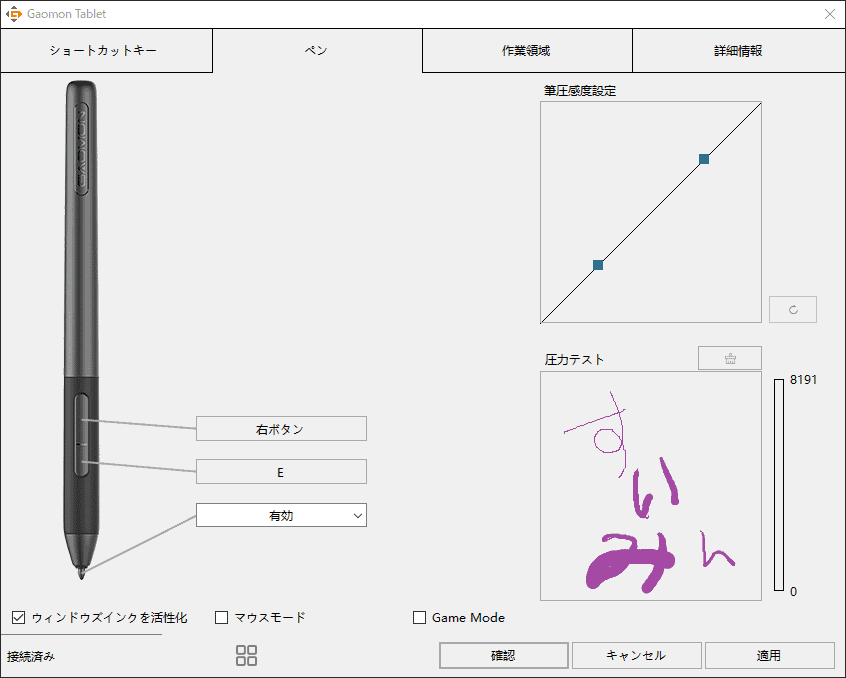Reset the pressure curve with the refresh icon
Screen dimensions: 846x678
click(x=793, y=310)
